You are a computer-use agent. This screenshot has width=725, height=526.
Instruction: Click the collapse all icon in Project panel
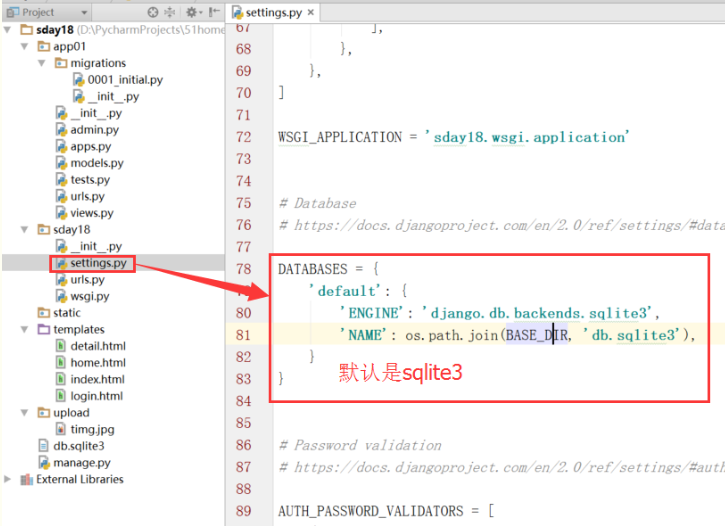pyautogui.click(x=169, y=12)
